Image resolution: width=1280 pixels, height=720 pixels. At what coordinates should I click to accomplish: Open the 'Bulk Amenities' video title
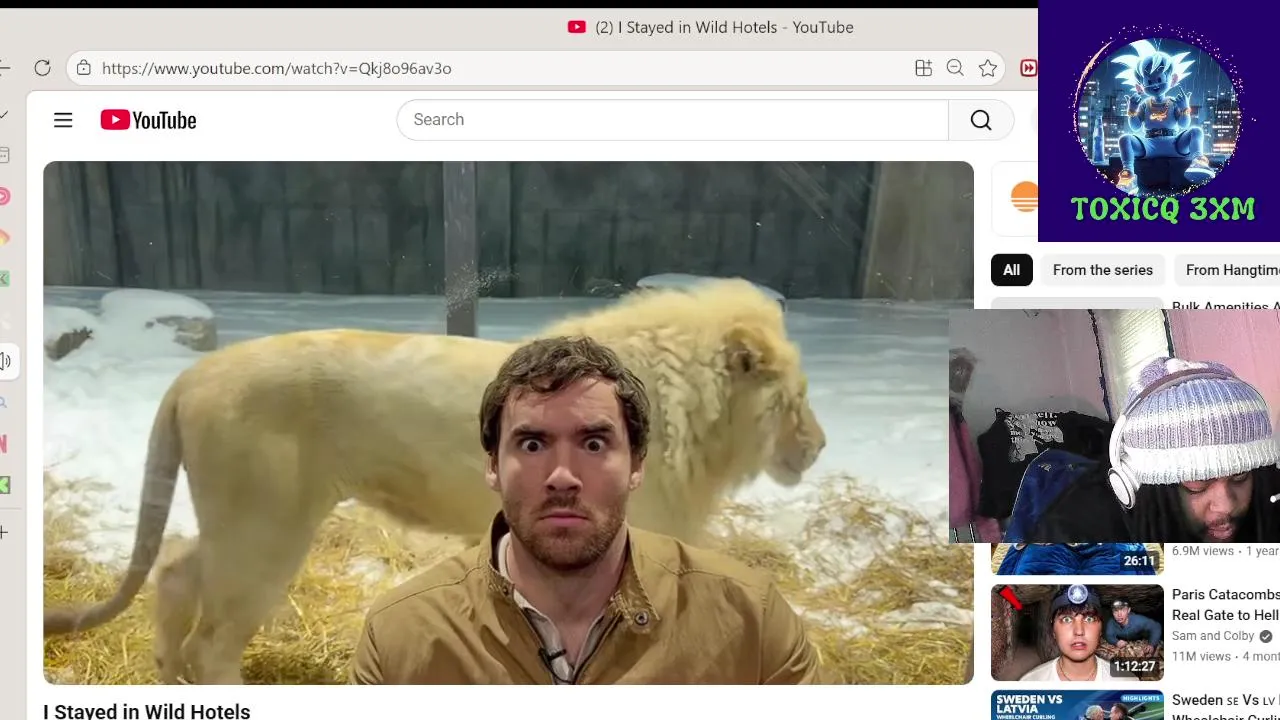[1226, 307]
